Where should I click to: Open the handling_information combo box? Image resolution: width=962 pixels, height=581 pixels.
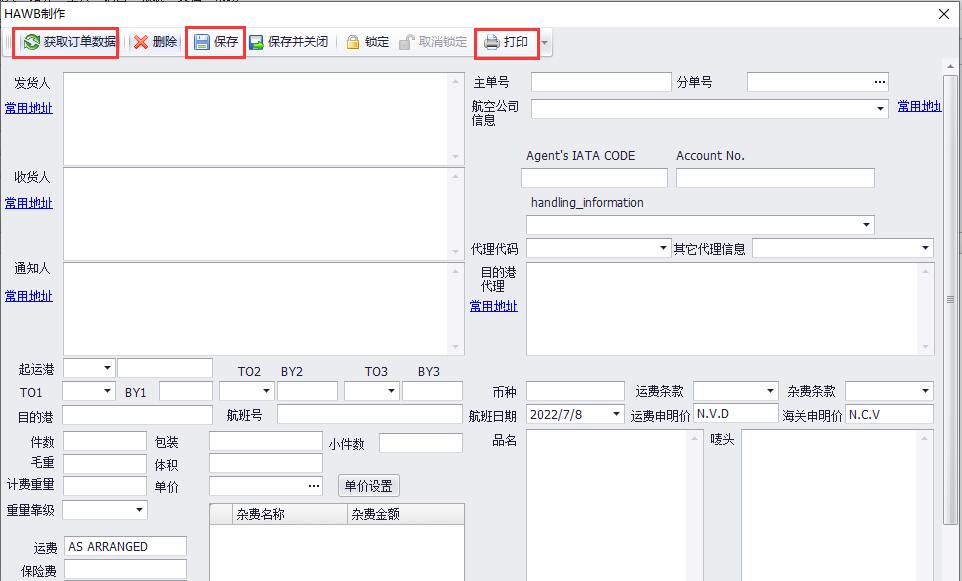coord(866,226)
